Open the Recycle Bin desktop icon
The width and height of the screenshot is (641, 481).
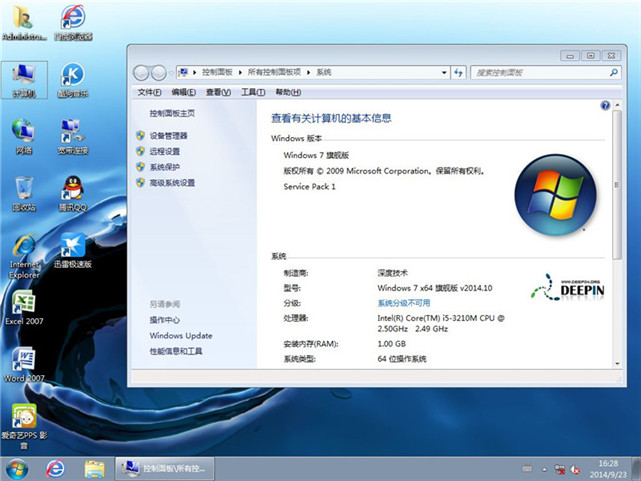pos(24,194)
